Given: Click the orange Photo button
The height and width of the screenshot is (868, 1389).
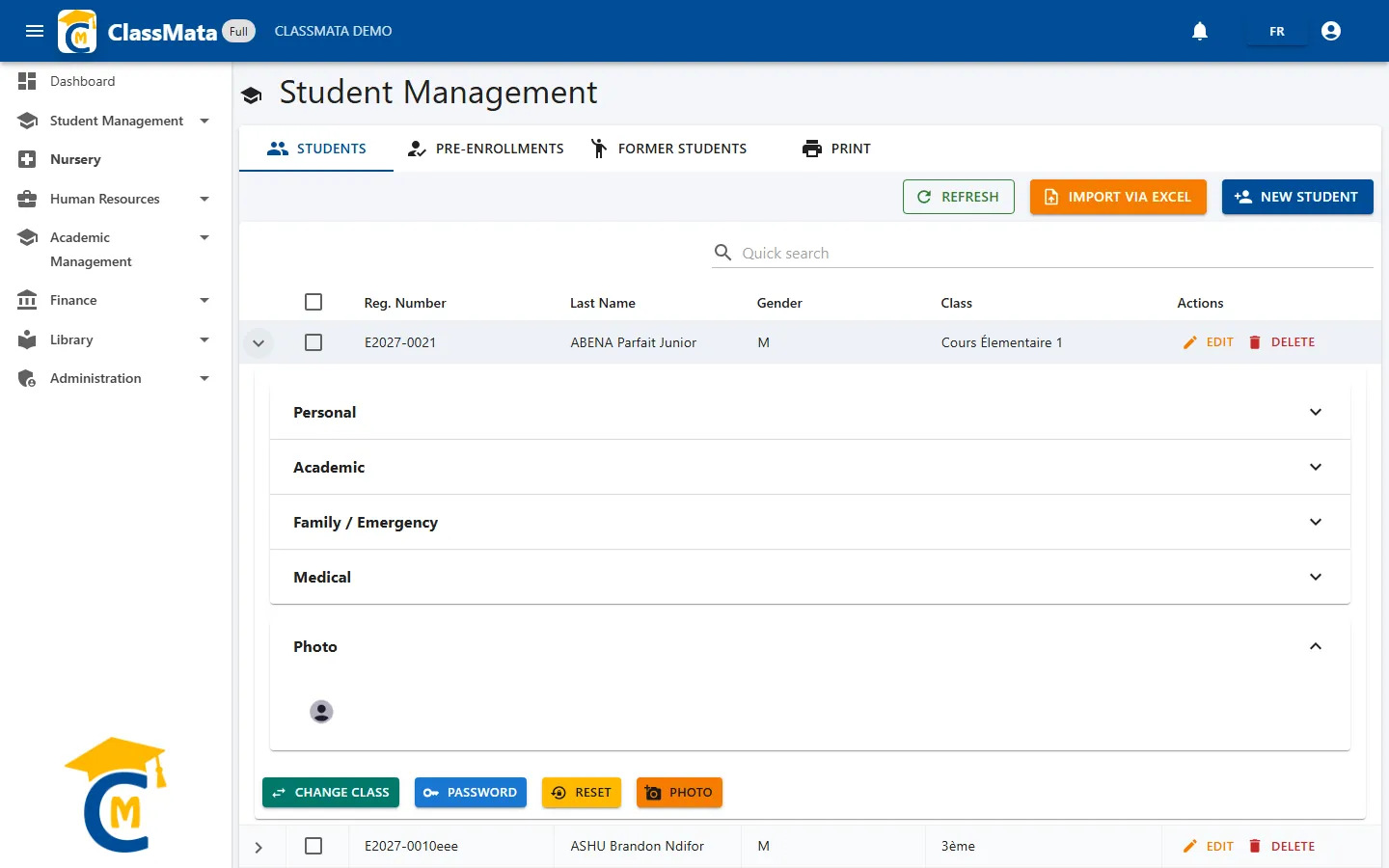Looking at the screenshot, I should [x=679, y=793].
